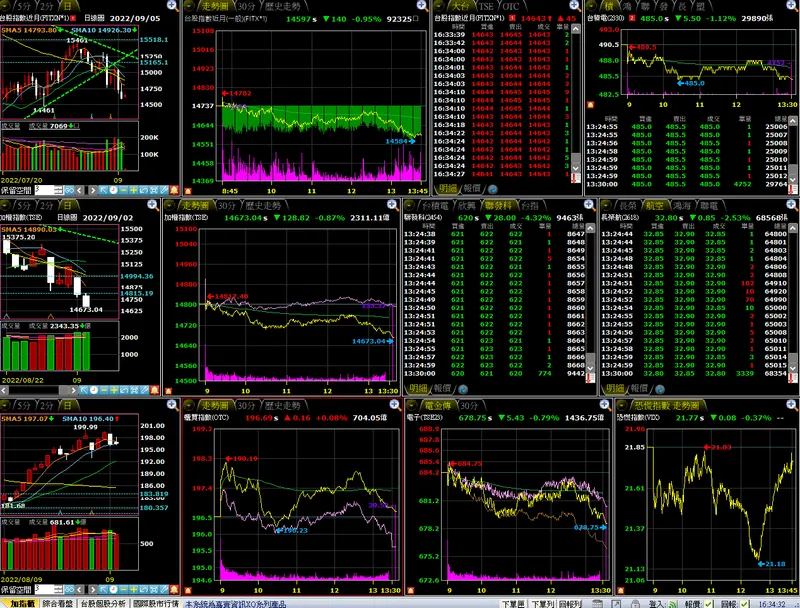Open dropdown of 台積電 stock panel
The height and width of the screenshot is (608, 800).
tap(592, 6)
